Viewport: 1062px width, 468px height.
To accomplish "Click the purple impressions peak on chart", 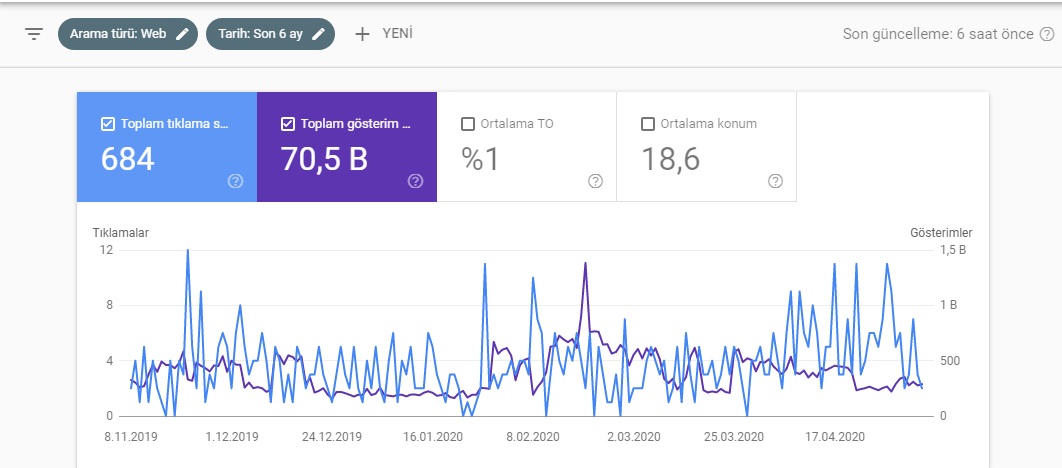I will (x=585, y=263).
